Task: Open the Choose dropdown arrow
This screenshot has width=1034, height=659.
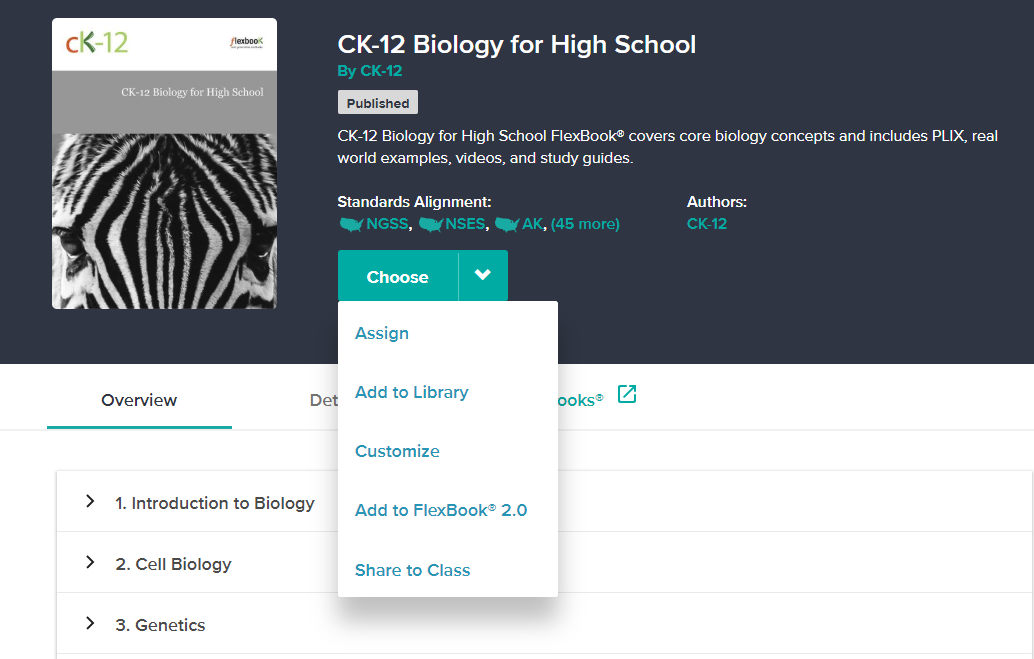Action: (x=482, y=276)
